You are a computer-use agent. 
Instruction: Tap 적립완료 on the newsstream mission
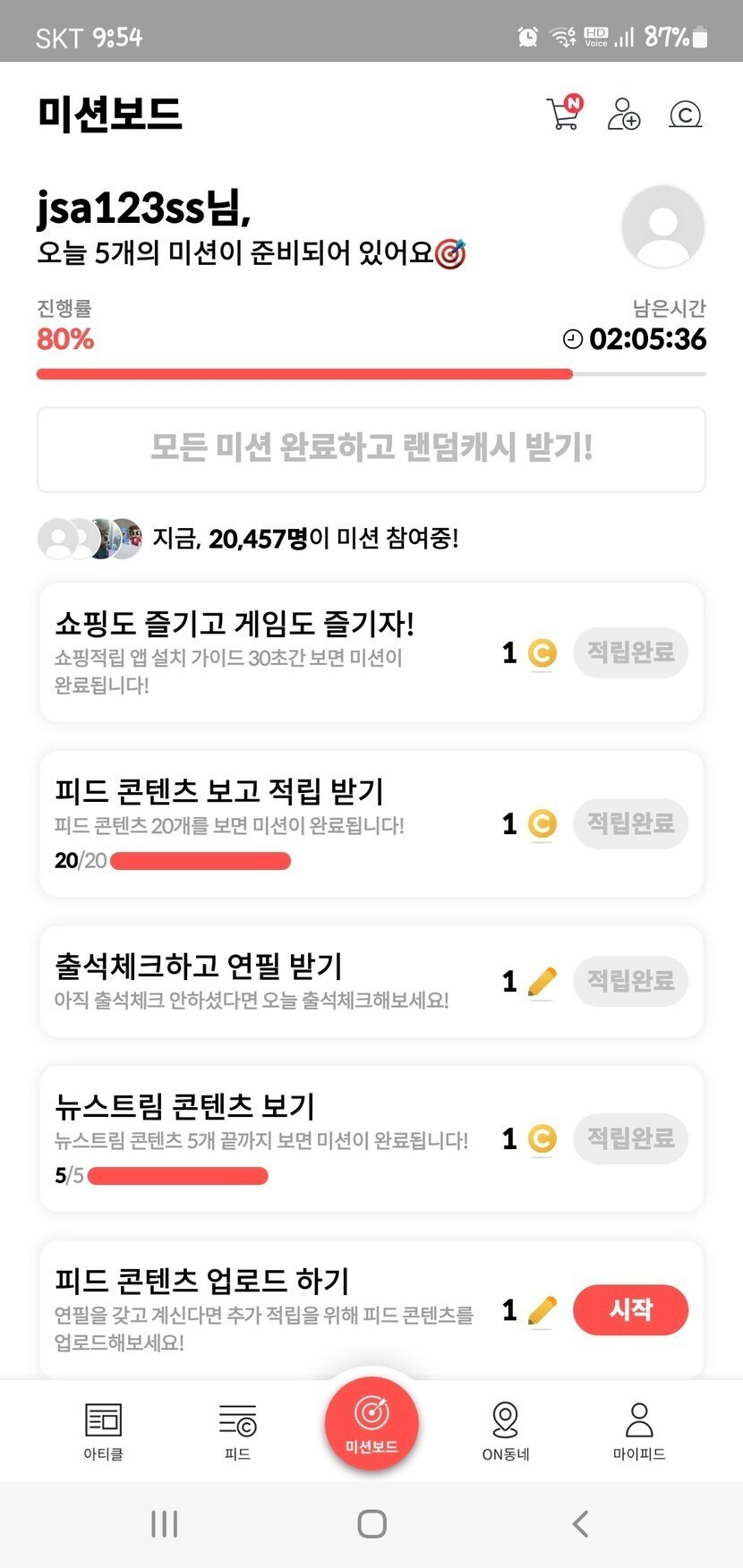(x=630, y=1138)
